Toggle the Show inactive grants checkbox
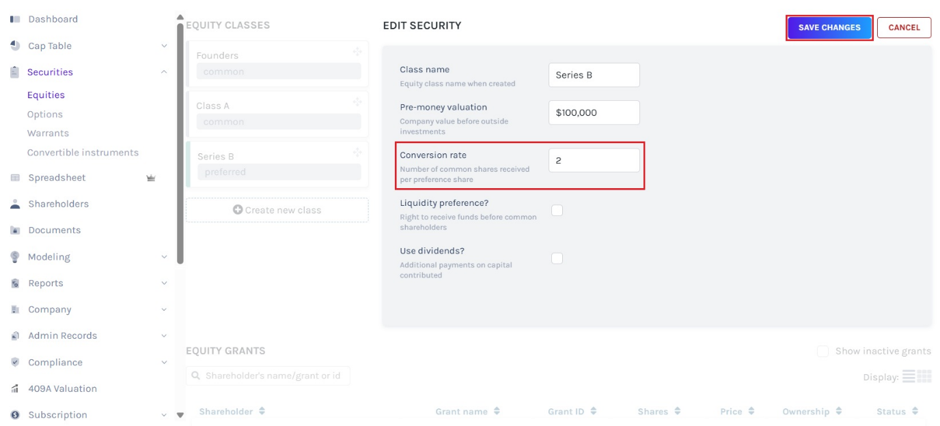The height and width of the screenshot is (426, 940). point(823,351)
